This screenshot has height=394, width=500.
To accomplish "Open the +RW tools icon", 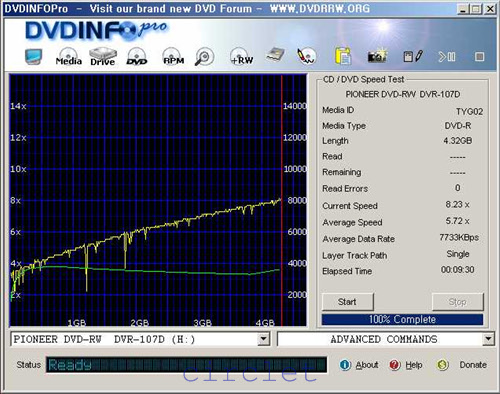I will click(242, 56).
